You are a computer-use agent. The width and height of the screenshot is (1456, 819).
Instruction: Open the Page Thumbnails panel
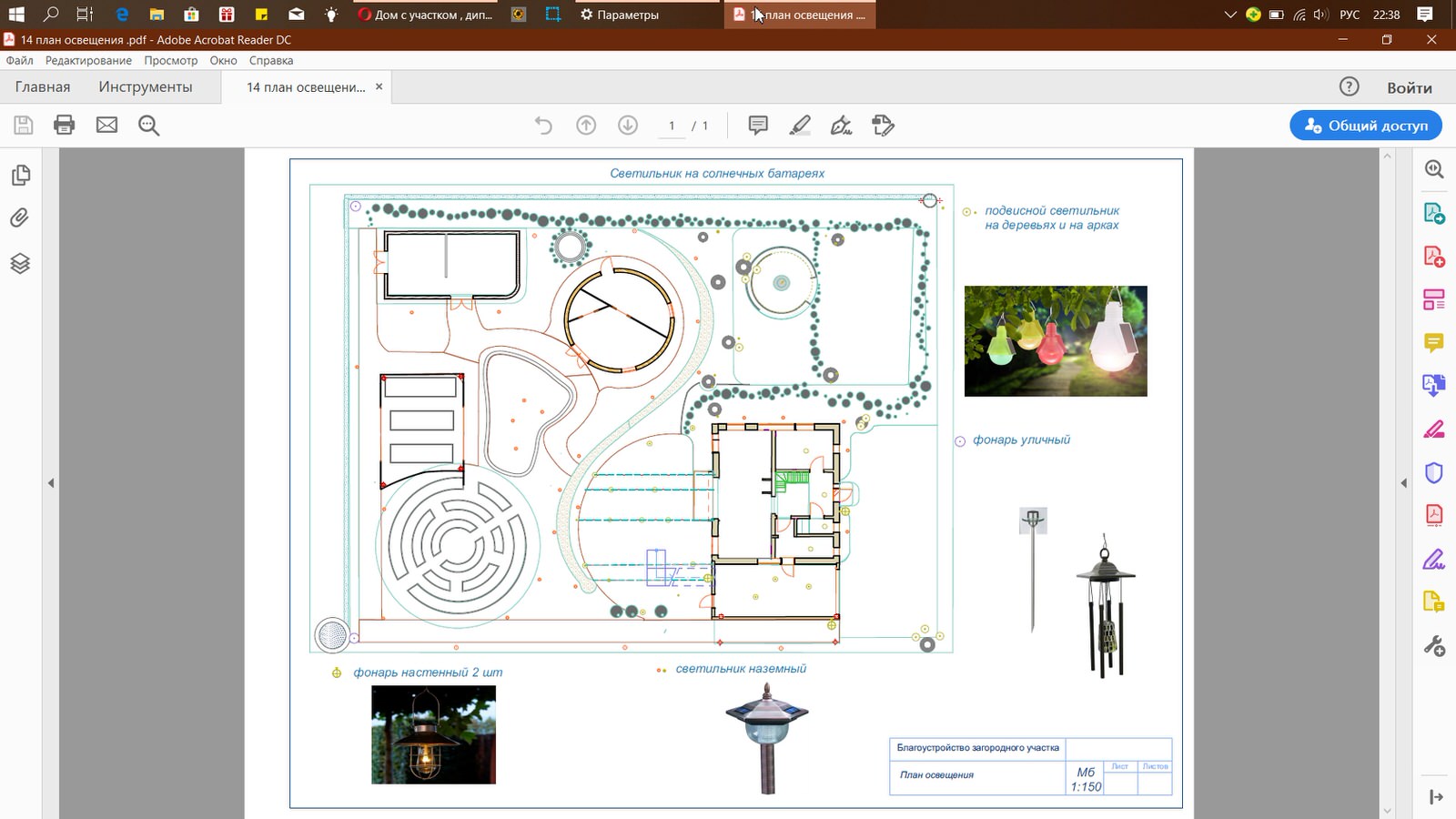point(20,175)
